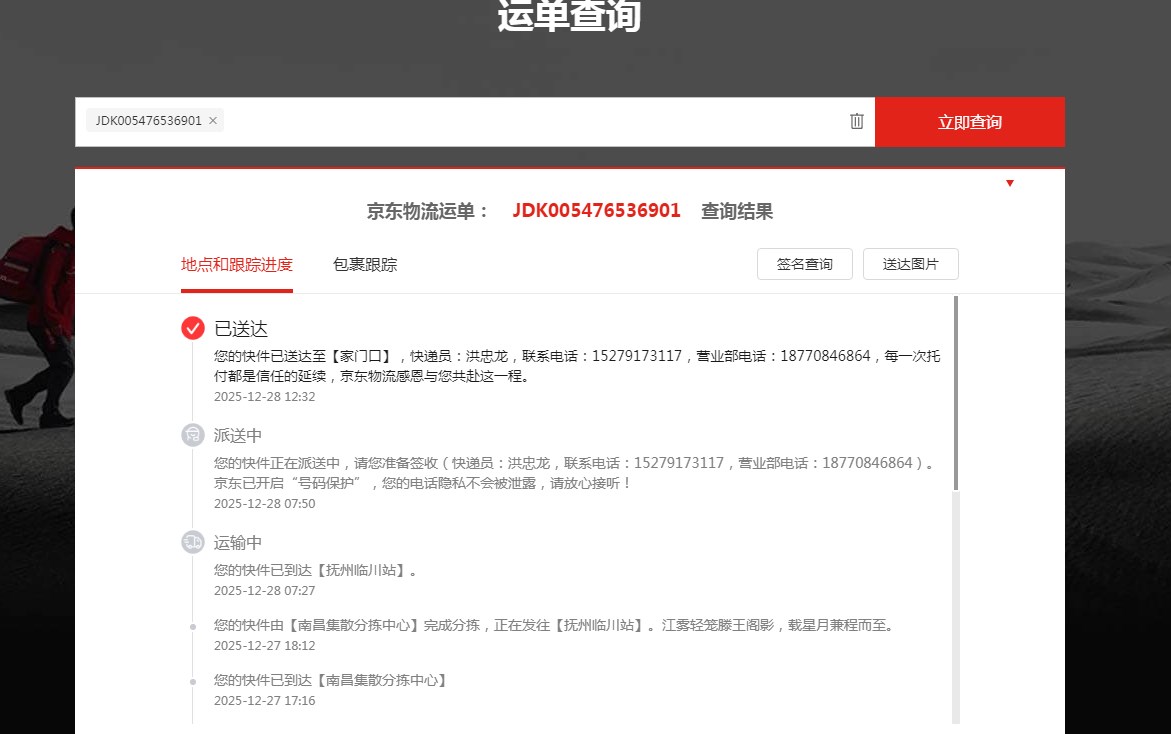
Task: Click the 运输中 truck status icon
Action: click(x=193, y=542)
